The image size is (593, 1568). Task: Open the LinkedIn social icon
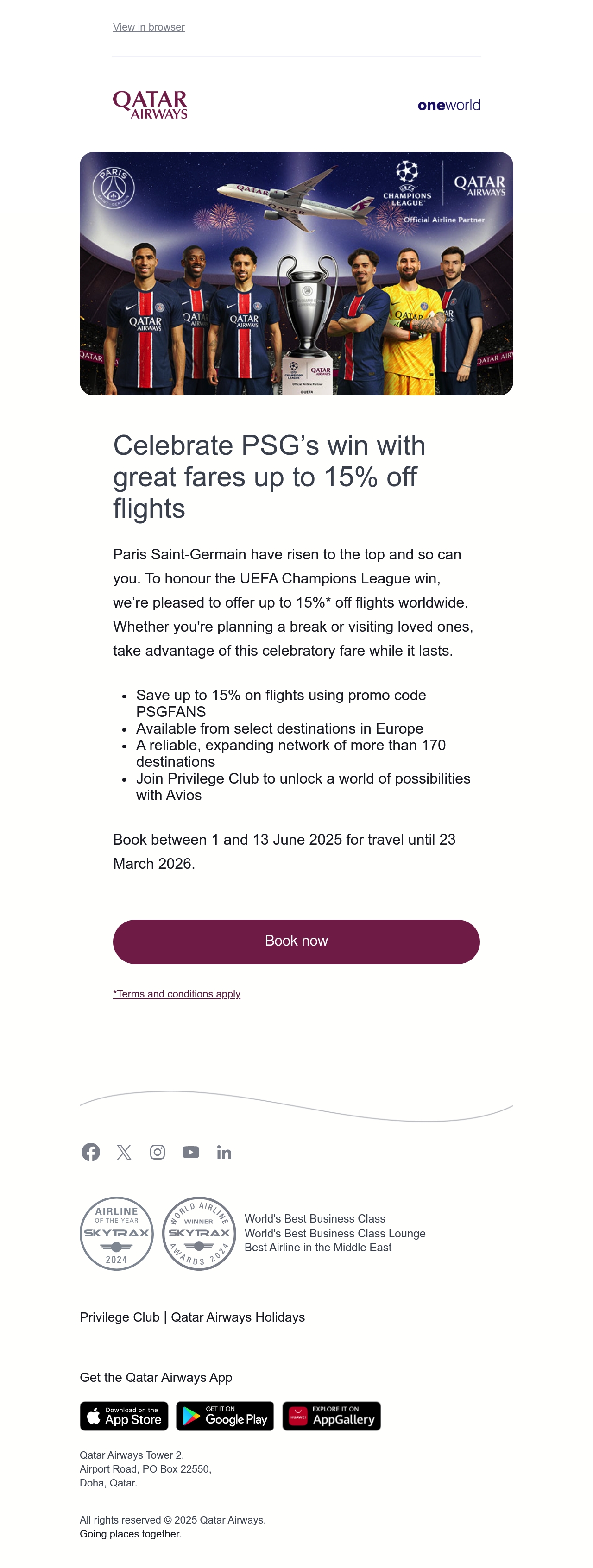[224, 1152]
